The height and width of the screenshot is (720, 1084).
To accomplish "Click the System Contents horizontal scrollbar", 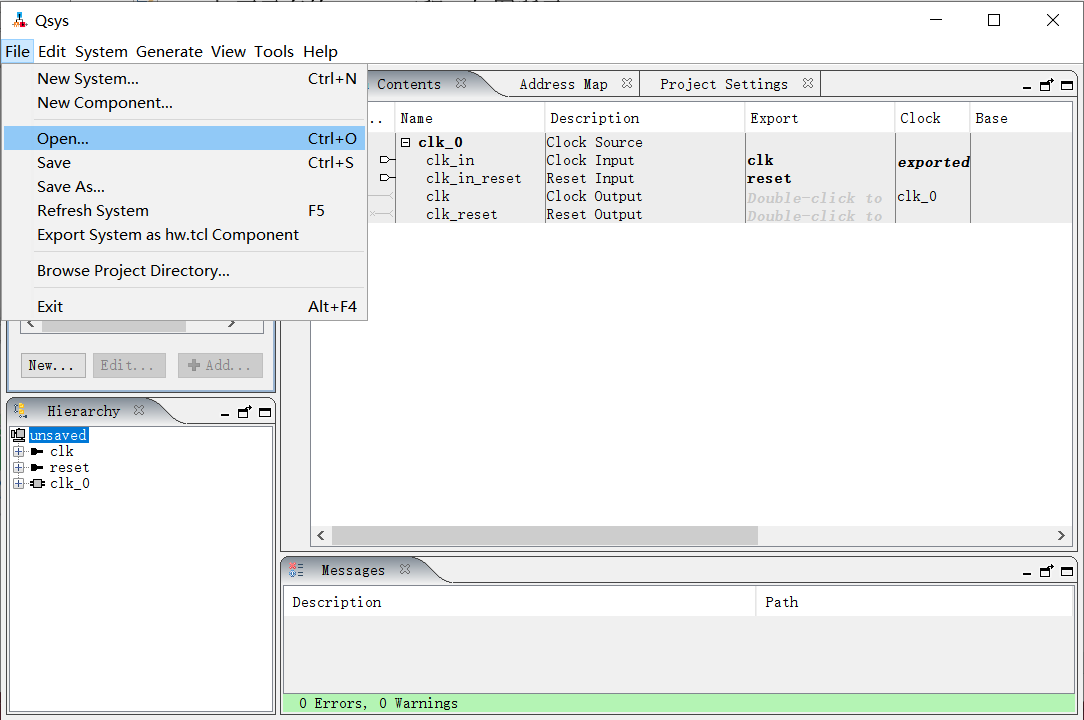I will [x=545, y=536].
